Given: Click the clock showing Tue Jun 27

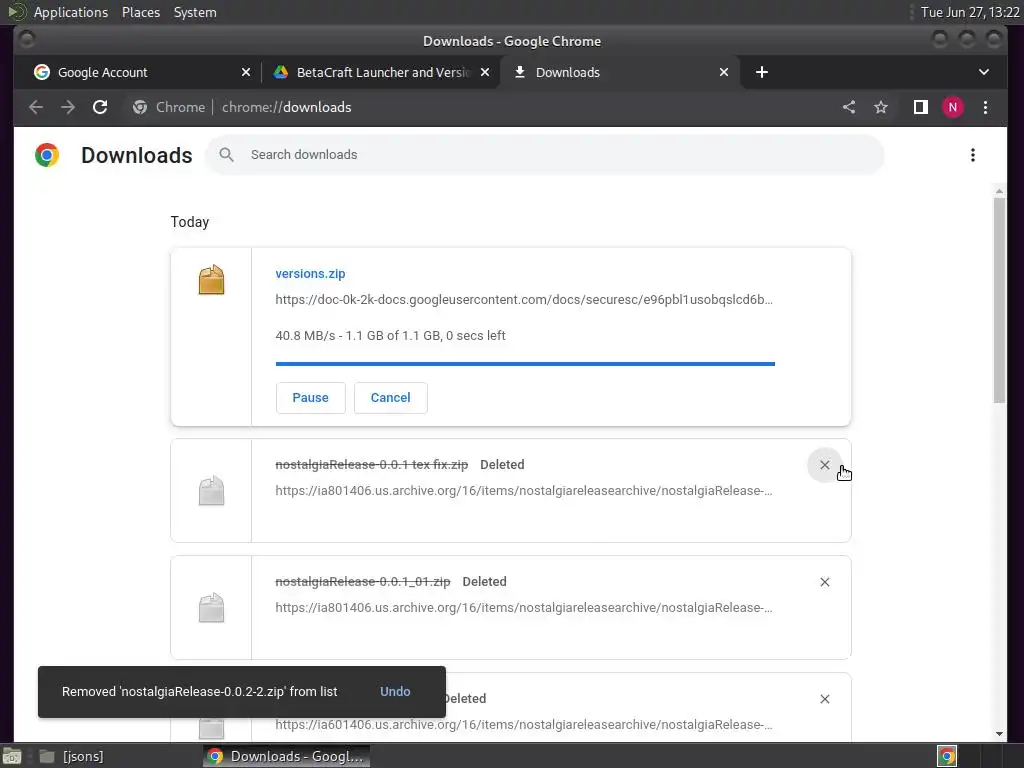Looking at the screenshot, I should (x=970, y=12).
